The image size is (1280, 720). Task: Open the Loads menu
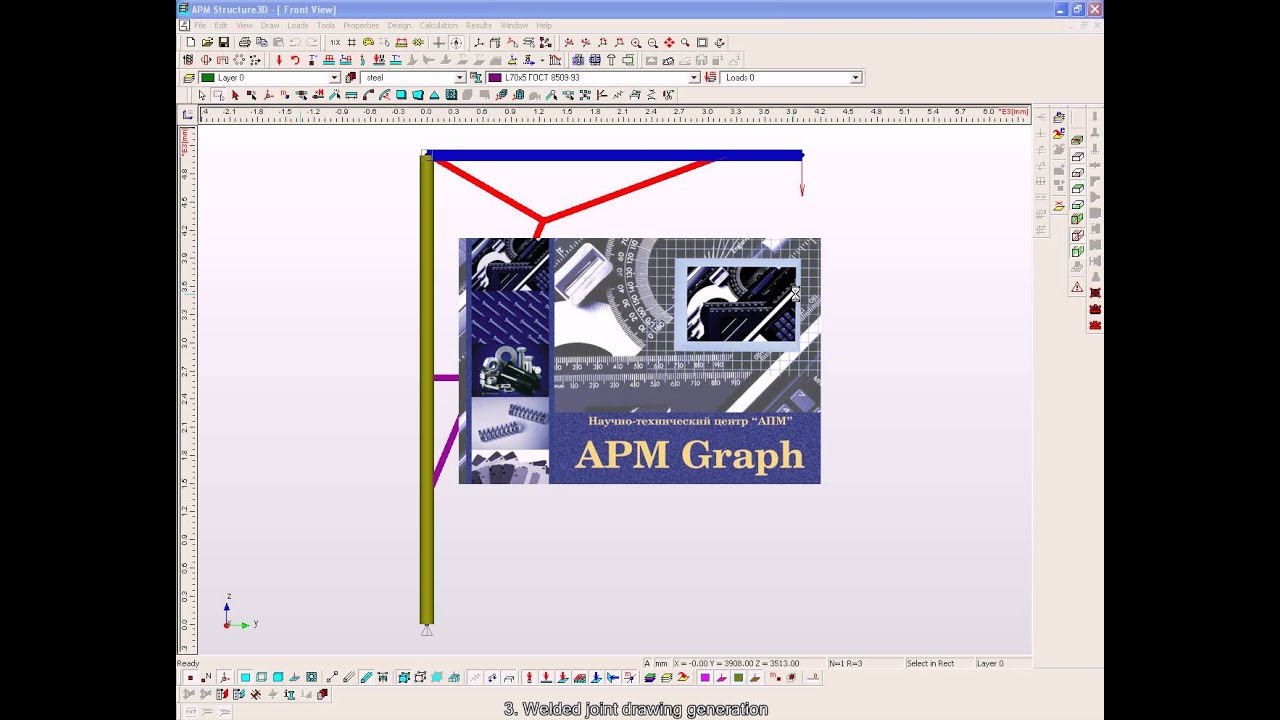coord(298,25)
